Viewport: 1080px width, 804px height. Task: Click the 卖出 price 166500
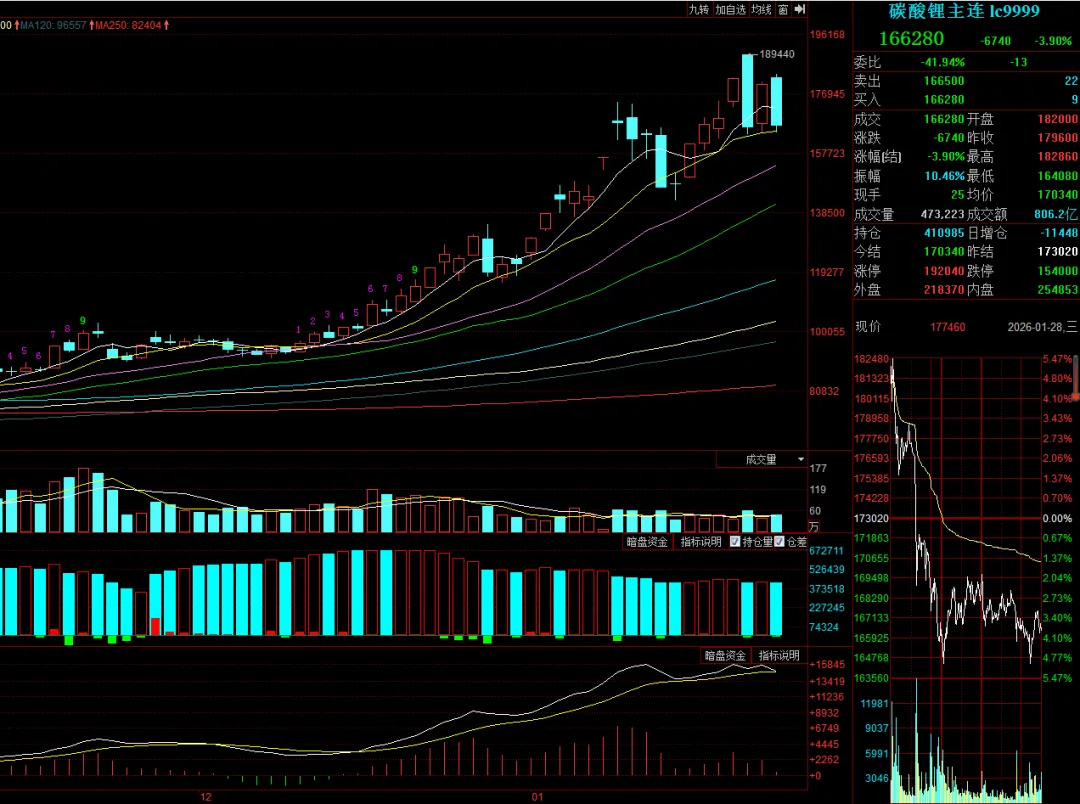pos(944,81)
